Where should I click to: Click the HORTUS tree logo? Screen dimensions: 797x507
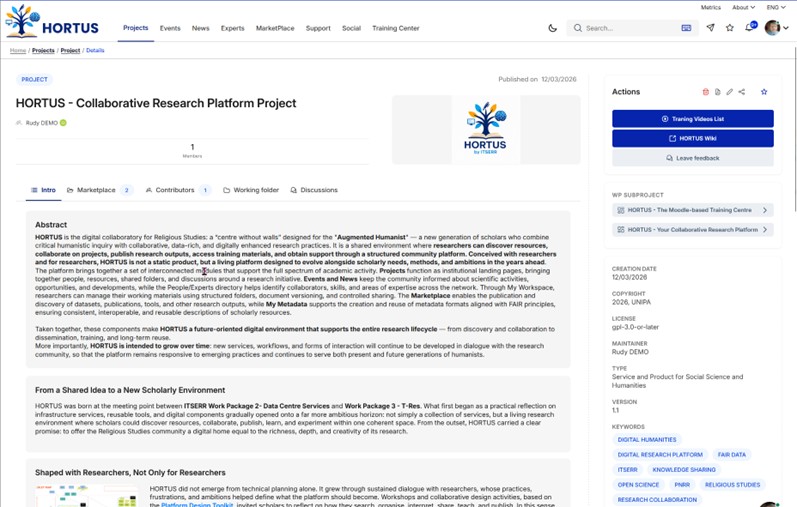pos(52,22)
